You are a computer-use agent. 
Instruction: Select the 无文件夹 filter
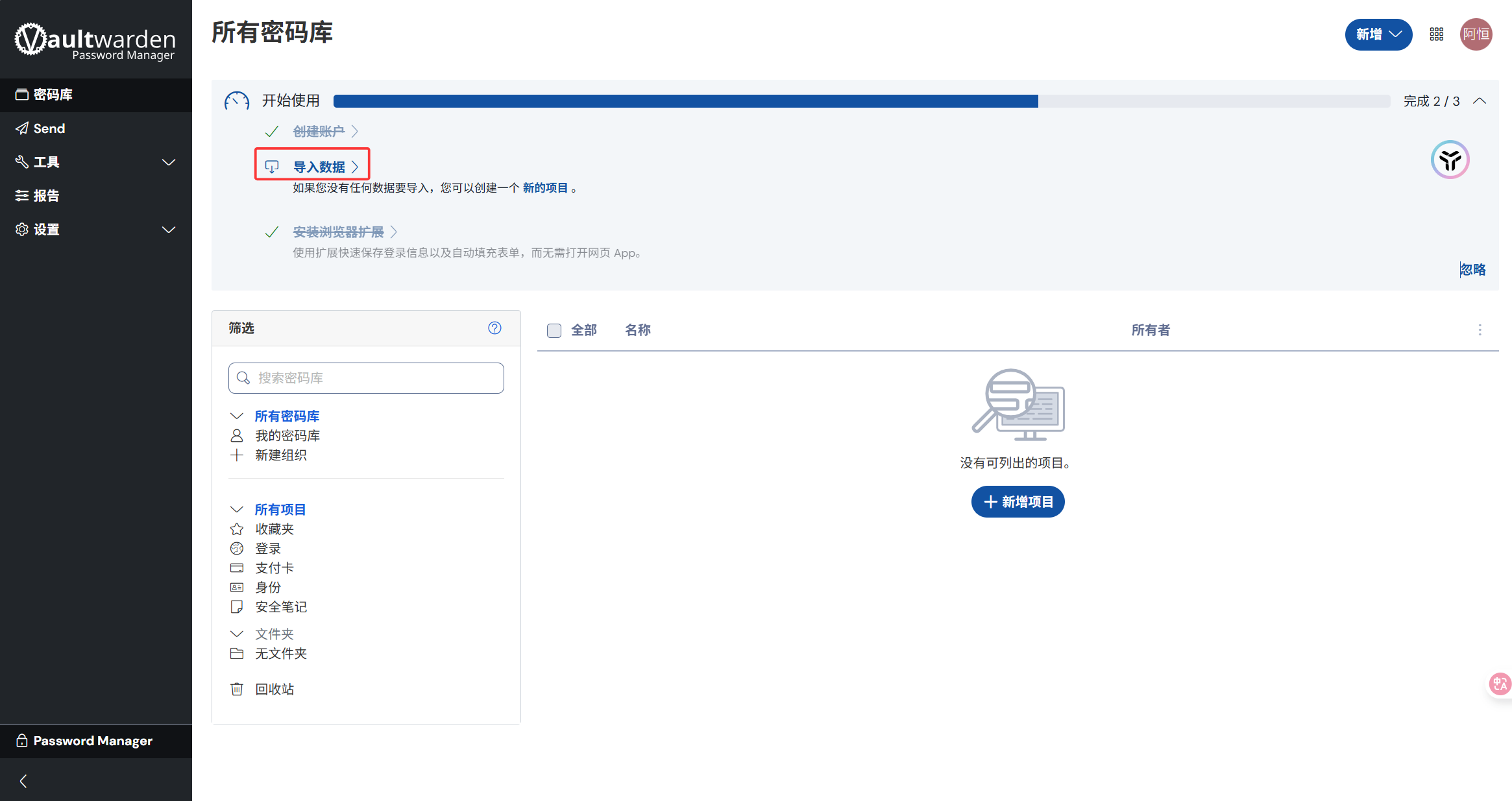(281, 654)
